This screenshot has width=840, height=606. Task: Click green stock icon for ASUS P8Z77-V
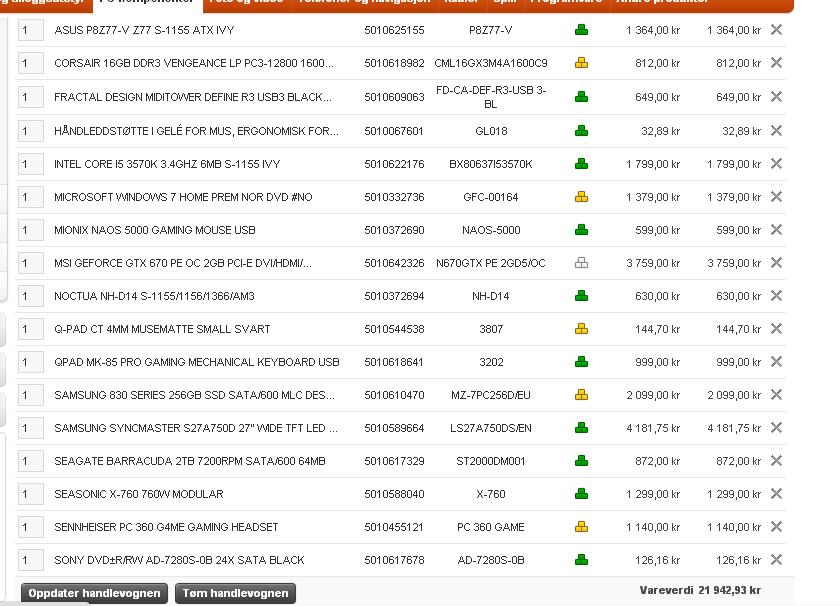[x=581, y=30]
